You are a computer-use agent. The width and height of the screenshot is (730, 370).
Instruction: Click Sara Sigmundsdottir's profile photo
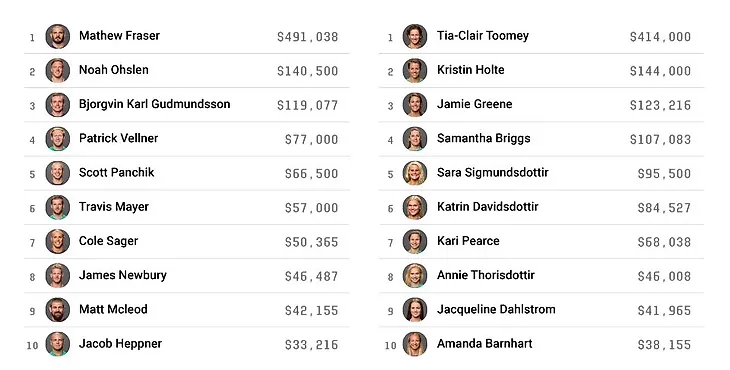click(x=415, y=173)
